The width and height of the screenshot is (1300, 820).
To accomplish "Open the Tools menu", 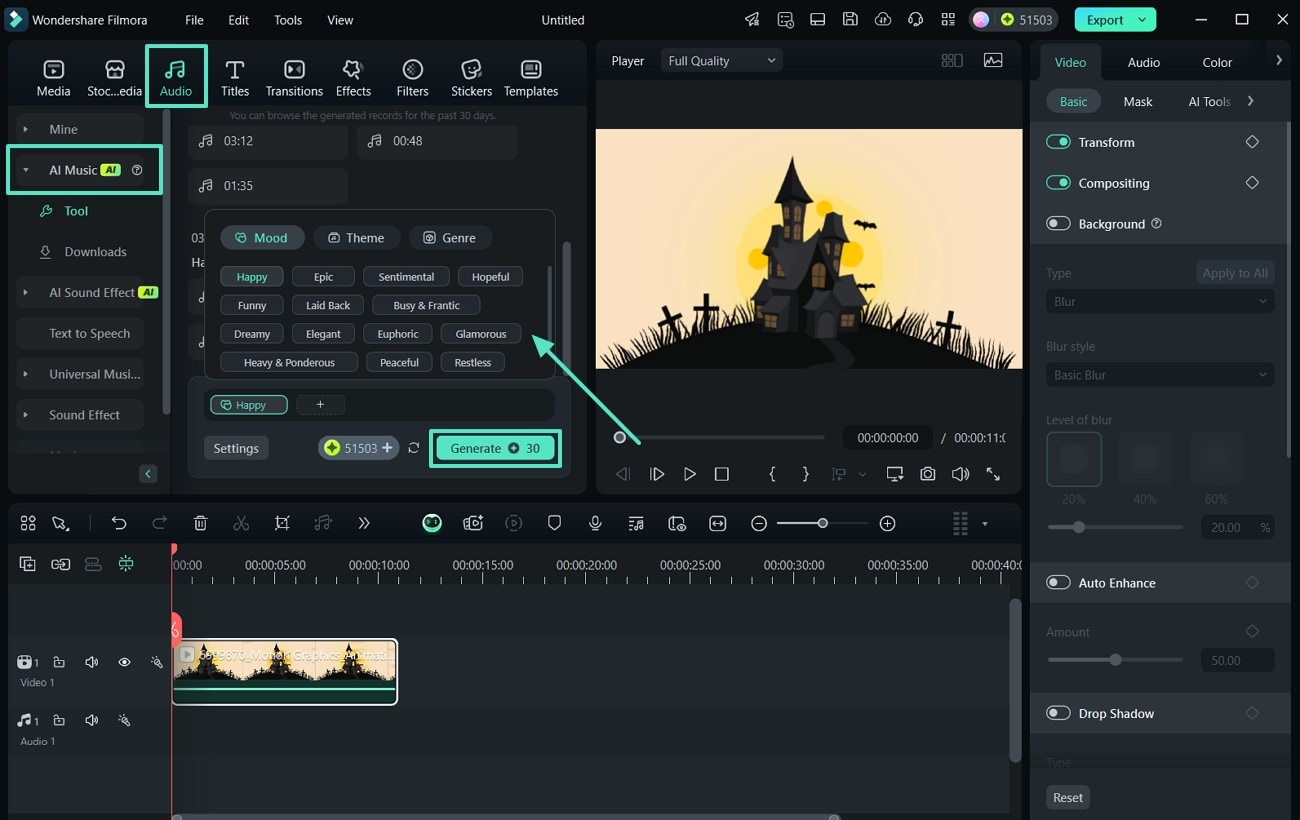I will tap(288, 20).
